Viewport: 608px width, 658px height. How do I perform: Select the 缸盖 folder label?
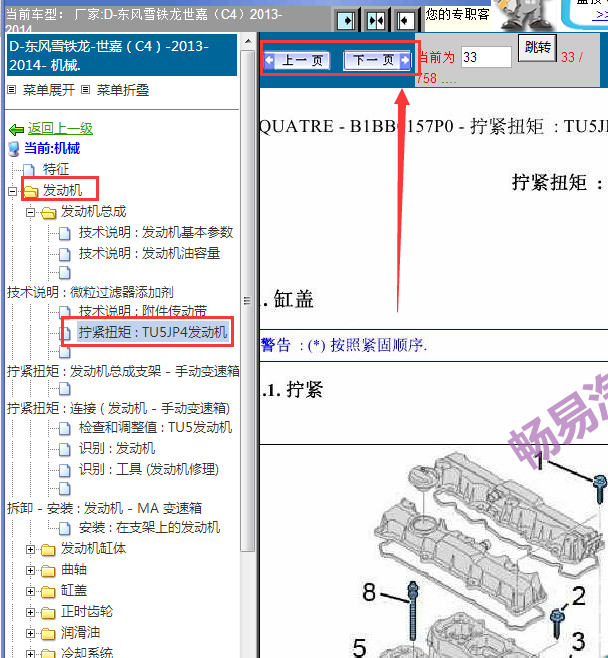[74, 590]
